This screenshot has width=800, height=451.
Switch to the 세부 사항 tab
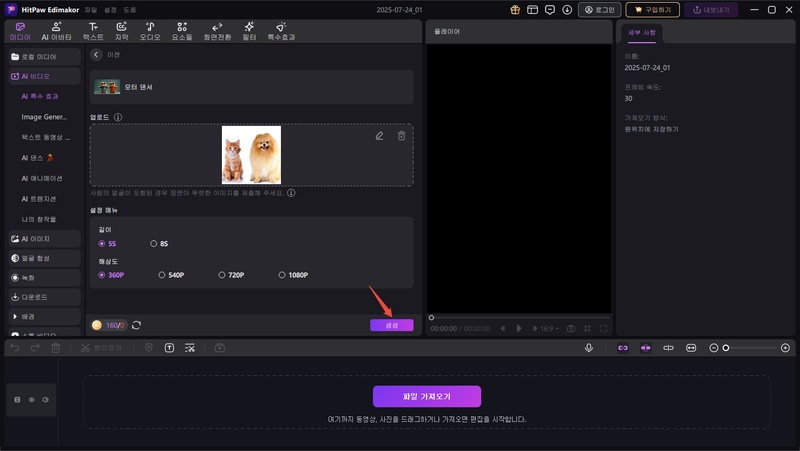641,33
